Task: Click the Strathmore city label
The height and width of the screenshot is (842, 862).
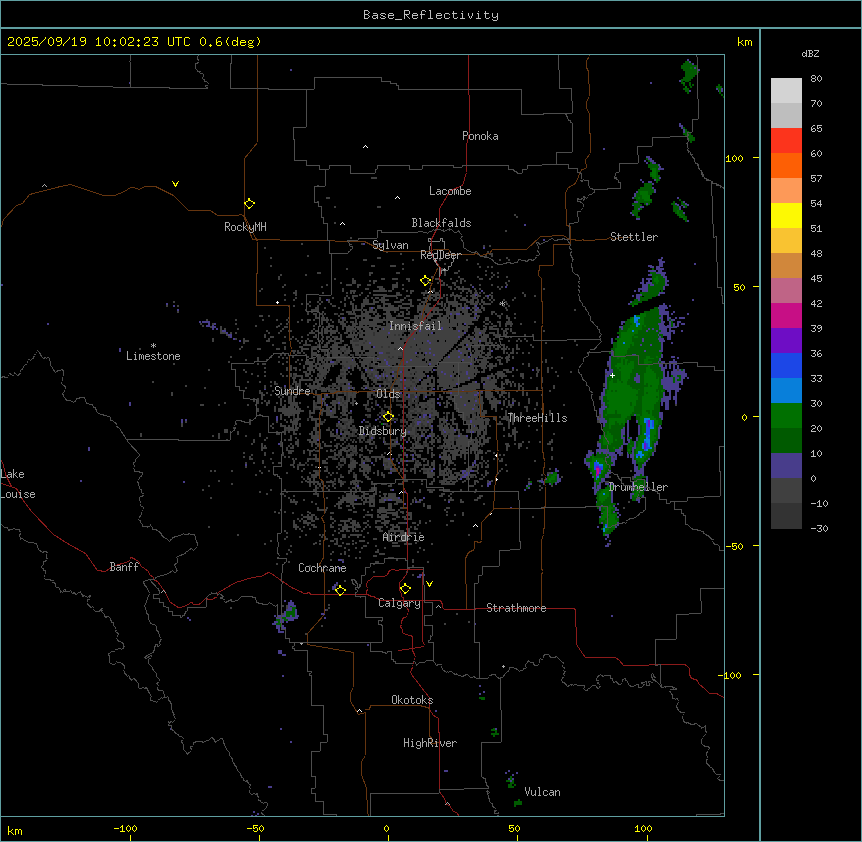Action: [516, 608]
